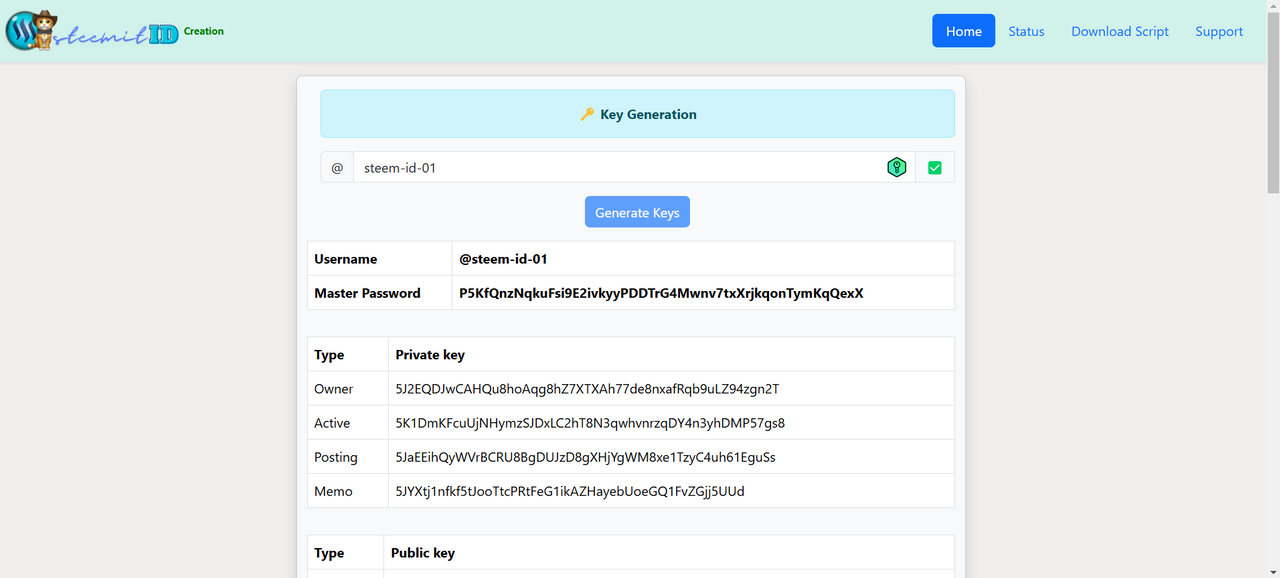
Task: Open the Support page
Action: [x=1219, y=31]
